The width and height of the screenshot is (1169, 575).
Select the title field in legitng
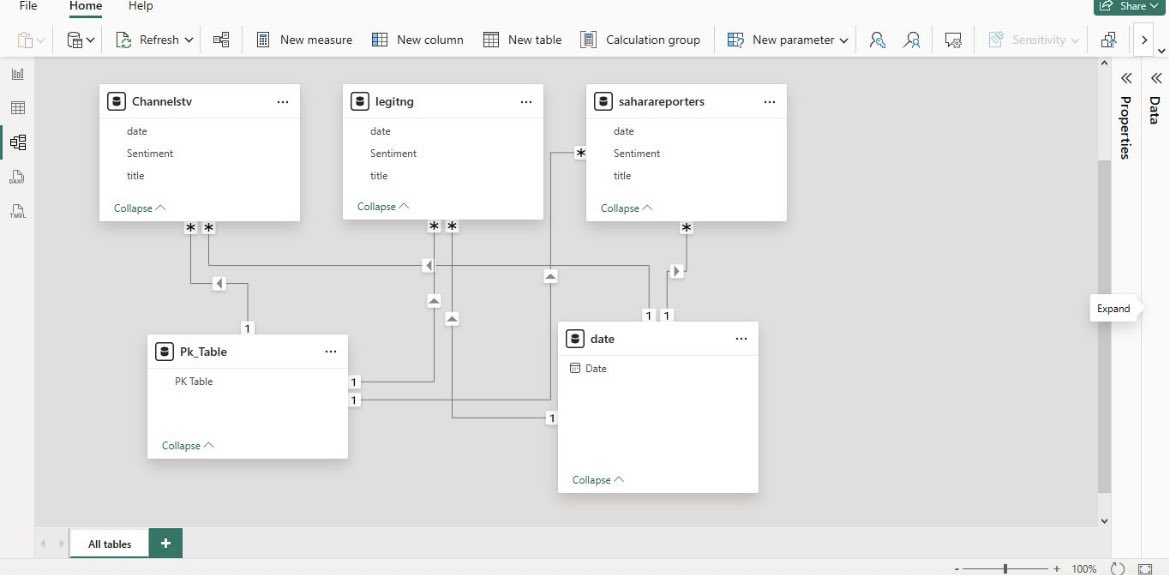[379, 176]
